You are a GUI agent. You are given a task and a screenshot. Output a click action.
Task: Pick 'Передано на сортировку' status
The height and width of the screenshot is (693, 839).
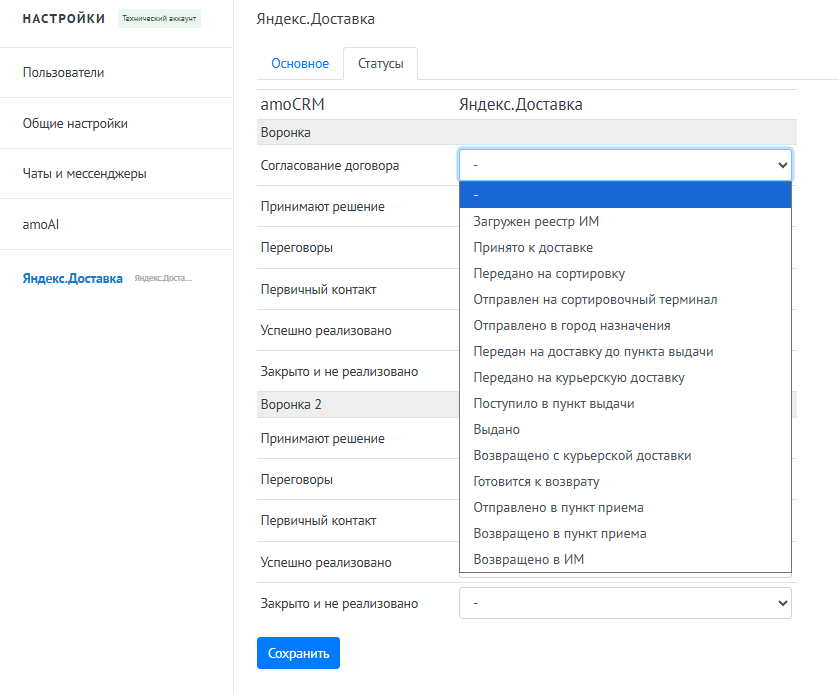625,273
